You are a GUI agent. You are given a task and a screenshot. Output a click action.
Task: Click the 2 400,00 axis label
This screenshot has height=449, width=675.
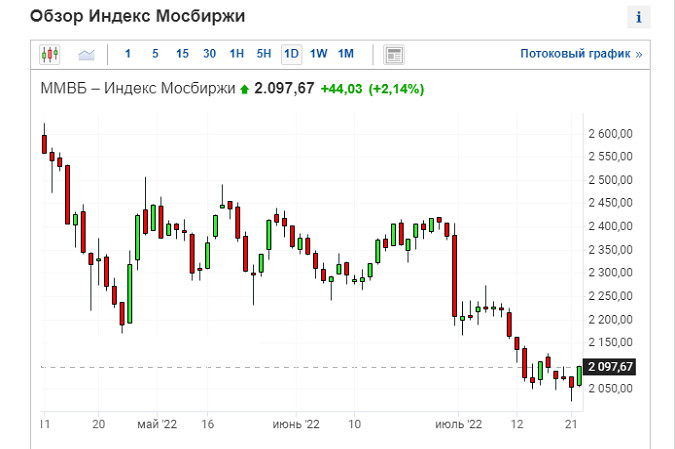610,226
